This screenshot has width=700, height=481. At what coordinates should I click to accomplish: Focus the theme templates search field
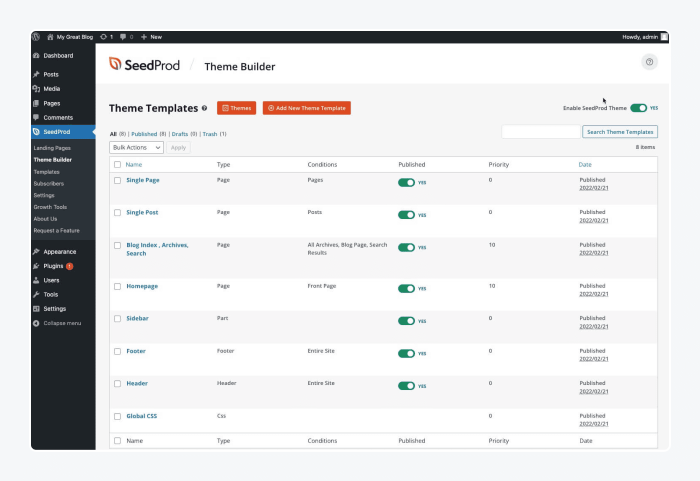coord(541,132)
